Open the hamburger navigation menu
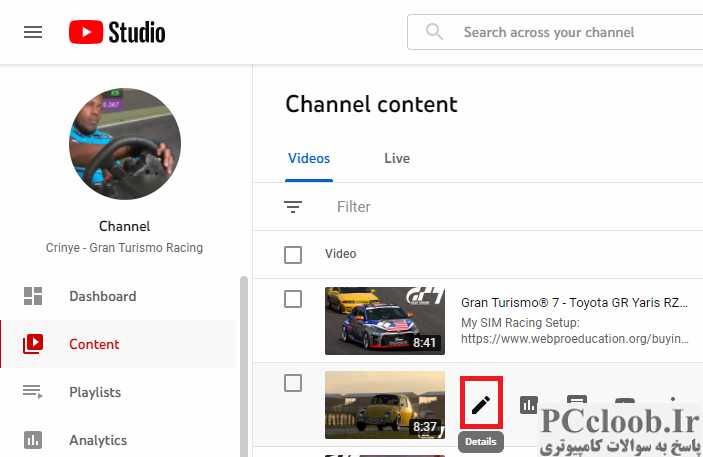Image resolution: width=703 pixels, height=457 pixels. click(33, 32)
